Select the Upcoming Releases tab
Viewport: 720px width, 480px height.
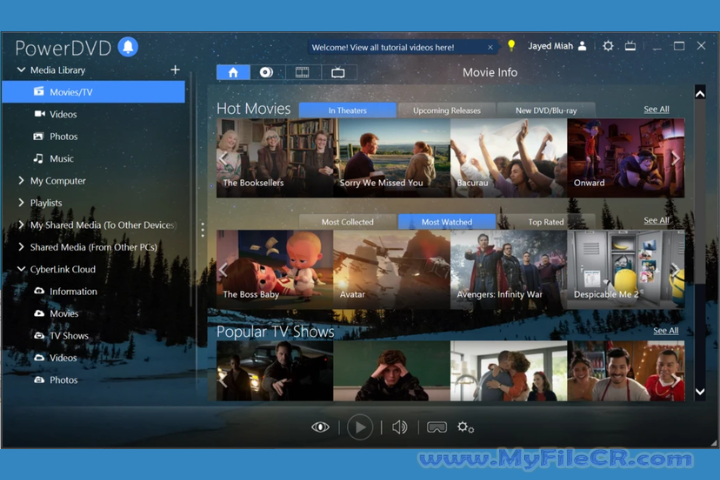coord(446,110)
